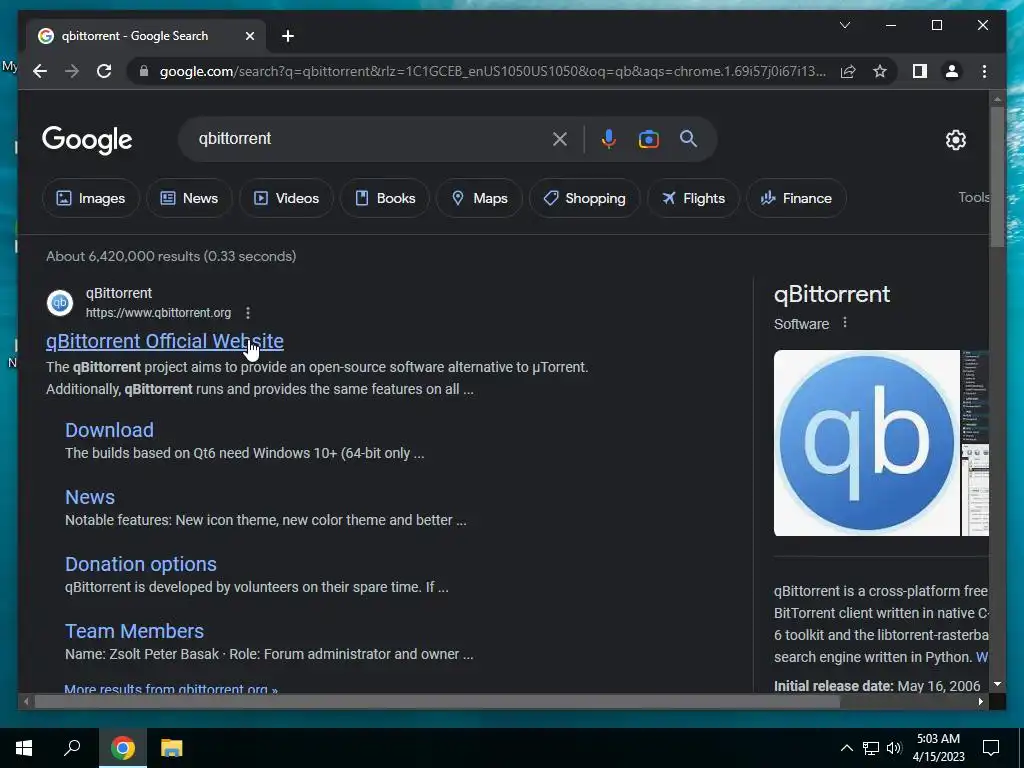Click the Google logo

tap(87, 140)
